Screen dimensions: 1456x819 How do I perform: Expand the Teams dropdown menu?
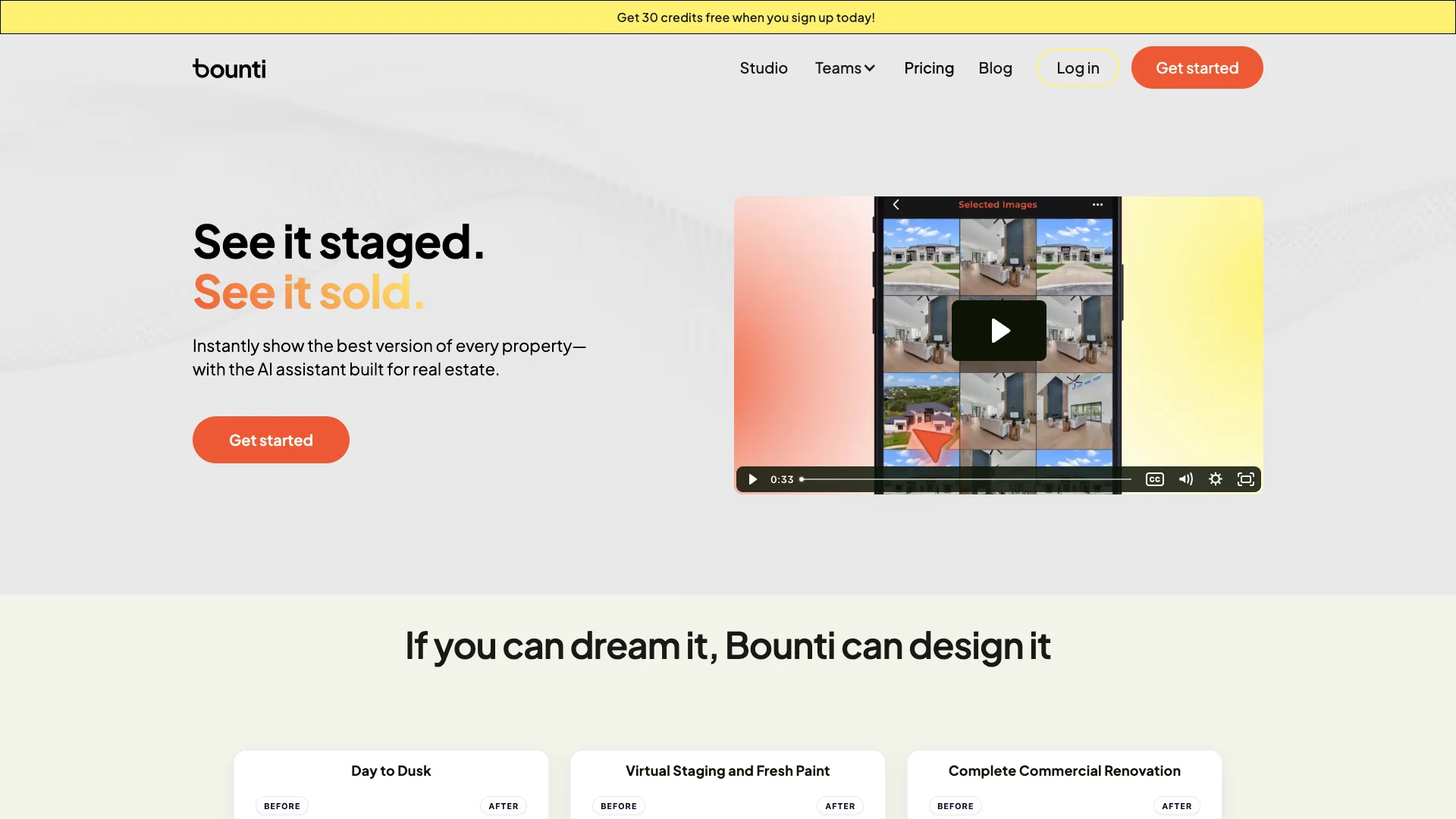(x=845, y=68)
